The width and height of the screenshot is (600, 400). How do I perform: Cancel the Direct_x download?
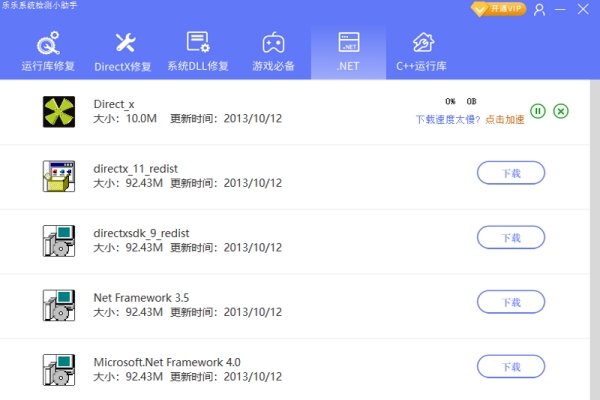click(561, 111)
